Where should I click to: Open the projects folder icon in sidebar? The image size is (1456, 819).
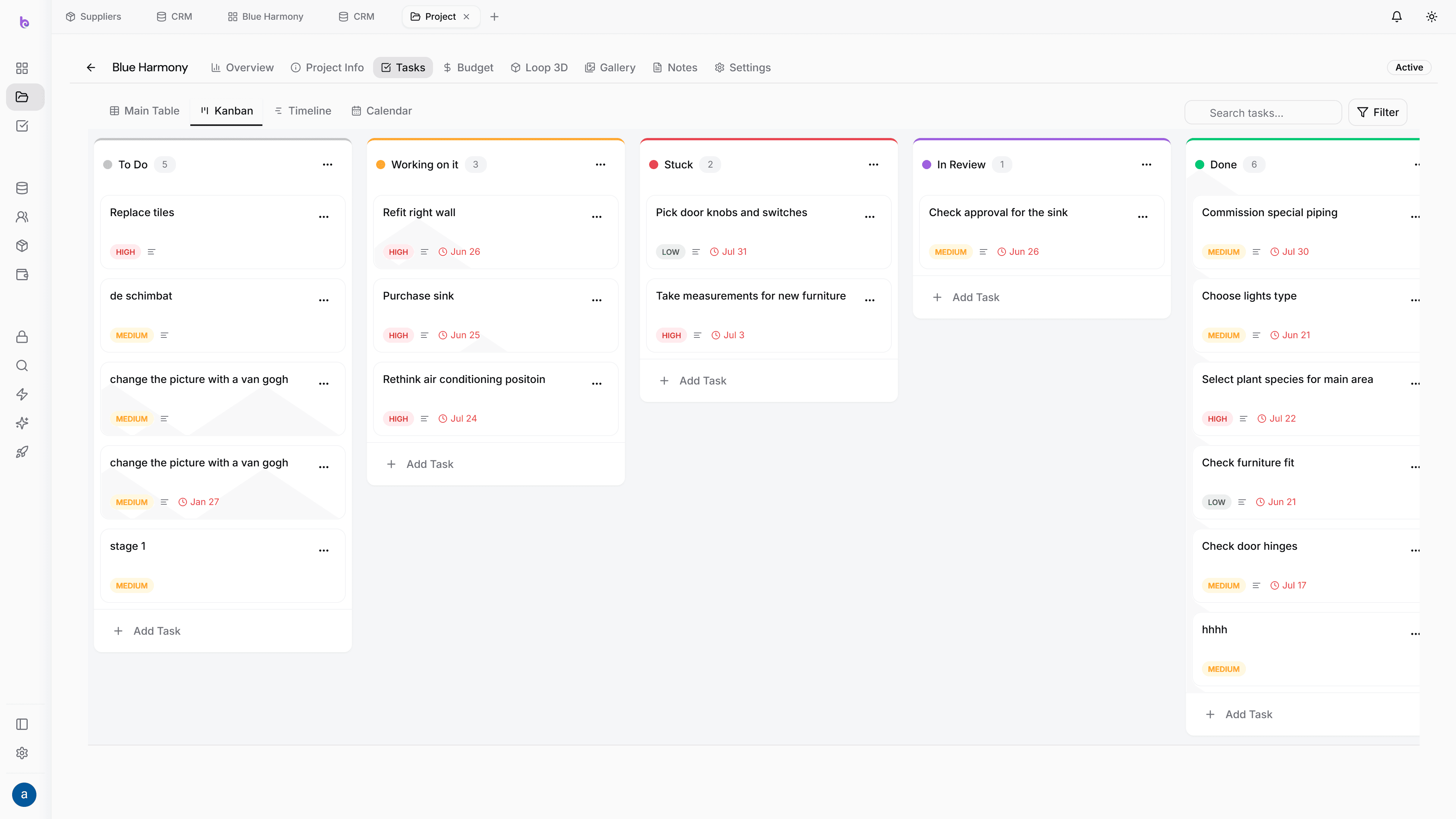coord(22,97)
